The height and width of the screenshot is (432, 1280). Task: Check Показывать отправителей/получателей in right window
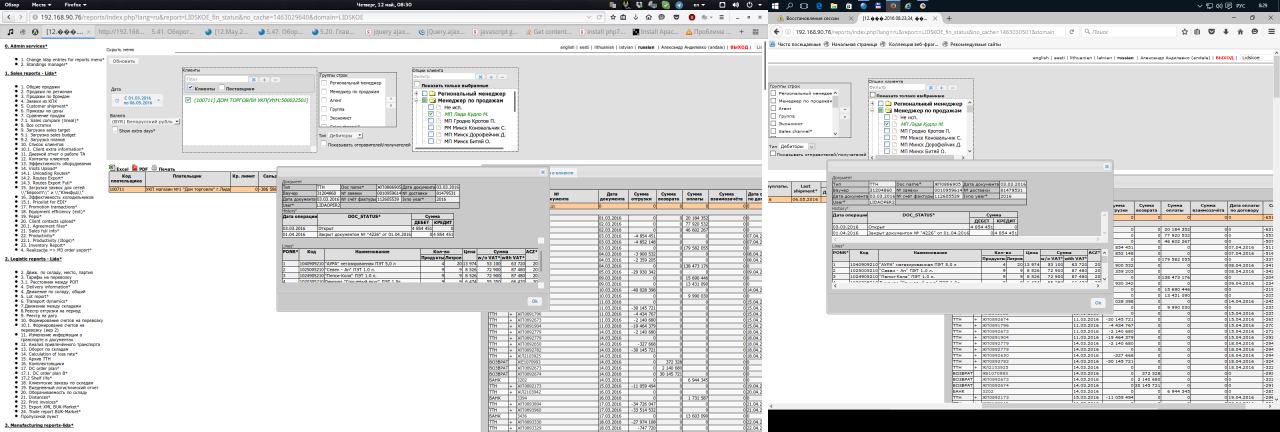coord(773,153)
